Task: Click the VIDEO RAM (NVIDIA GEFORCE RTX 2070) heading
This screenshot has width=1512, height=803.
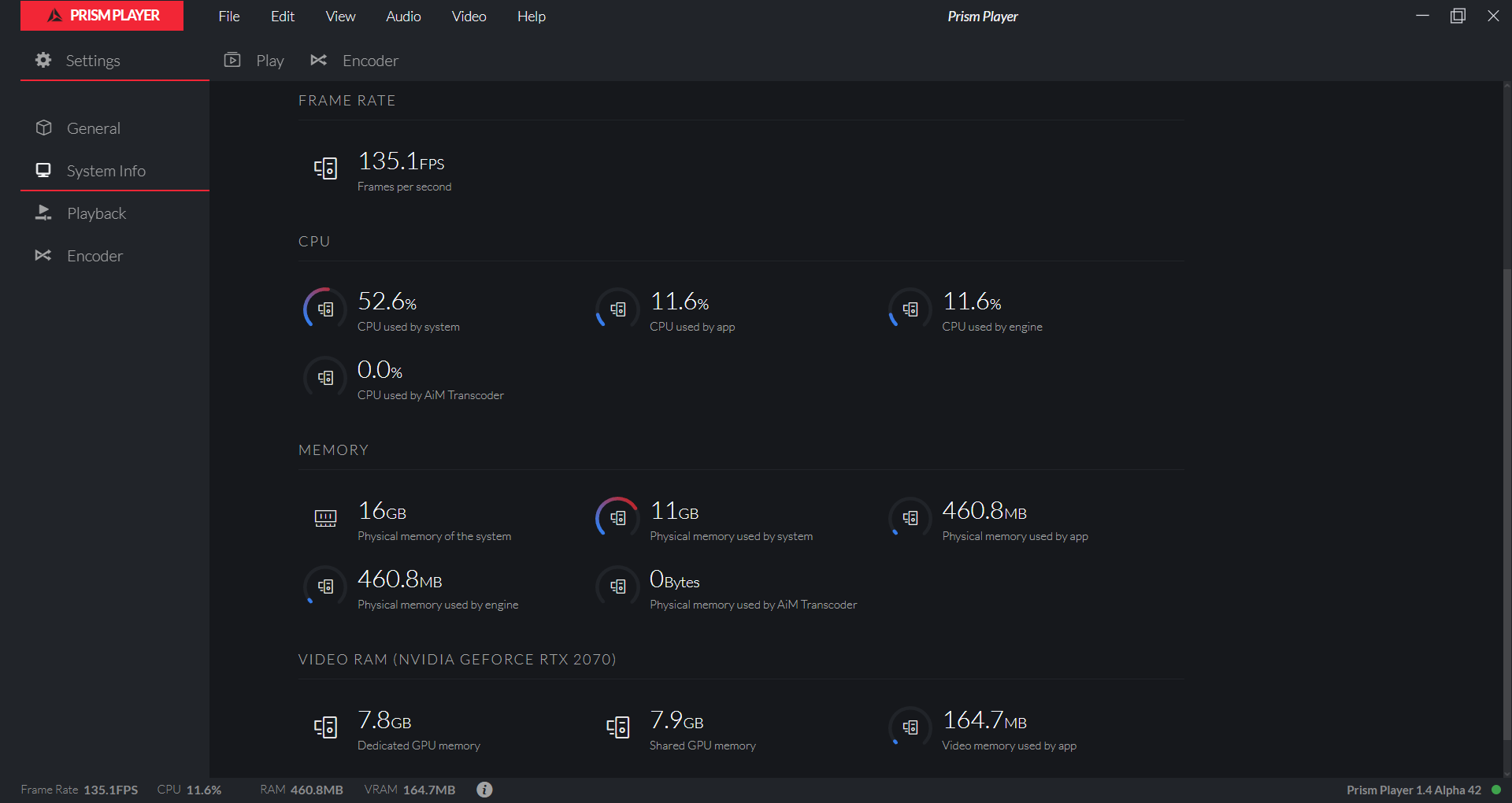Action: [457, 660]
